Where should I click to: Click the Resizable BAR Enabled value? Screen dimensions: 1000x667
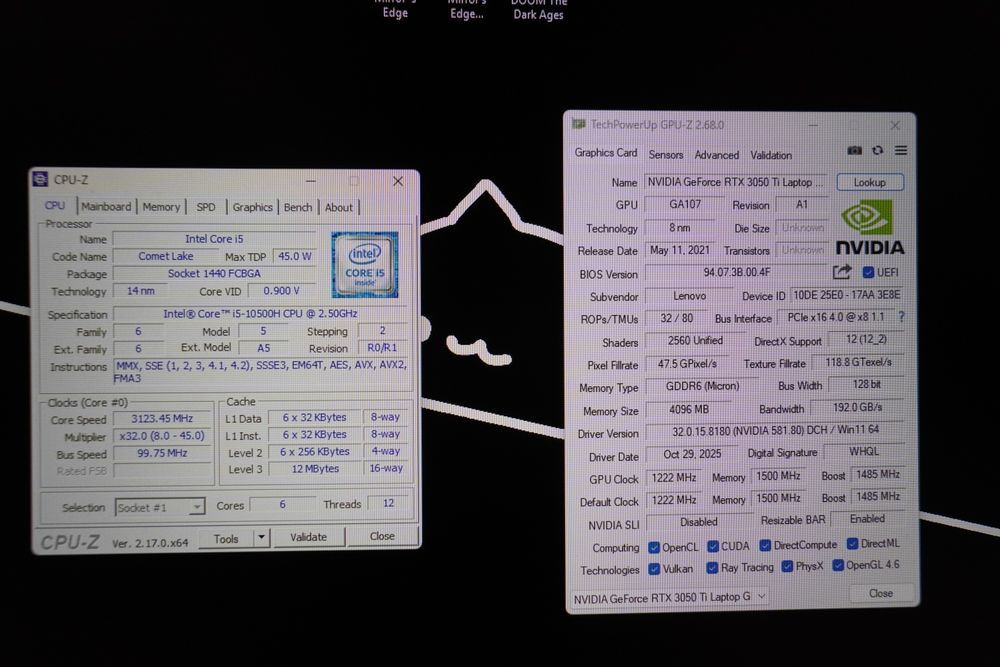(x=867, y=518)
